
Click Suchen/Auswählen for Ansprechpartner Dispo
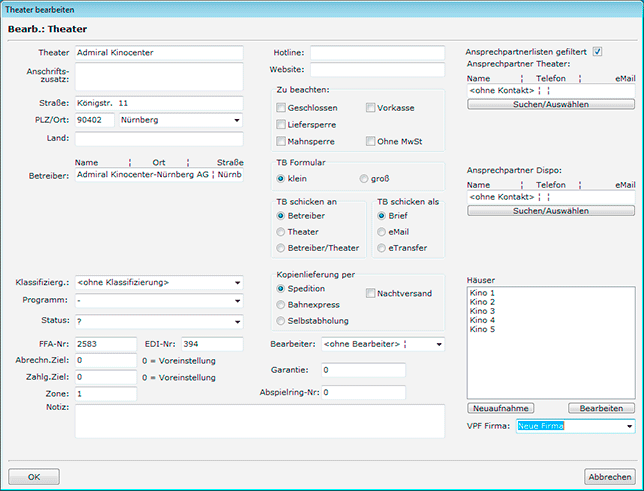click(550, 211)
